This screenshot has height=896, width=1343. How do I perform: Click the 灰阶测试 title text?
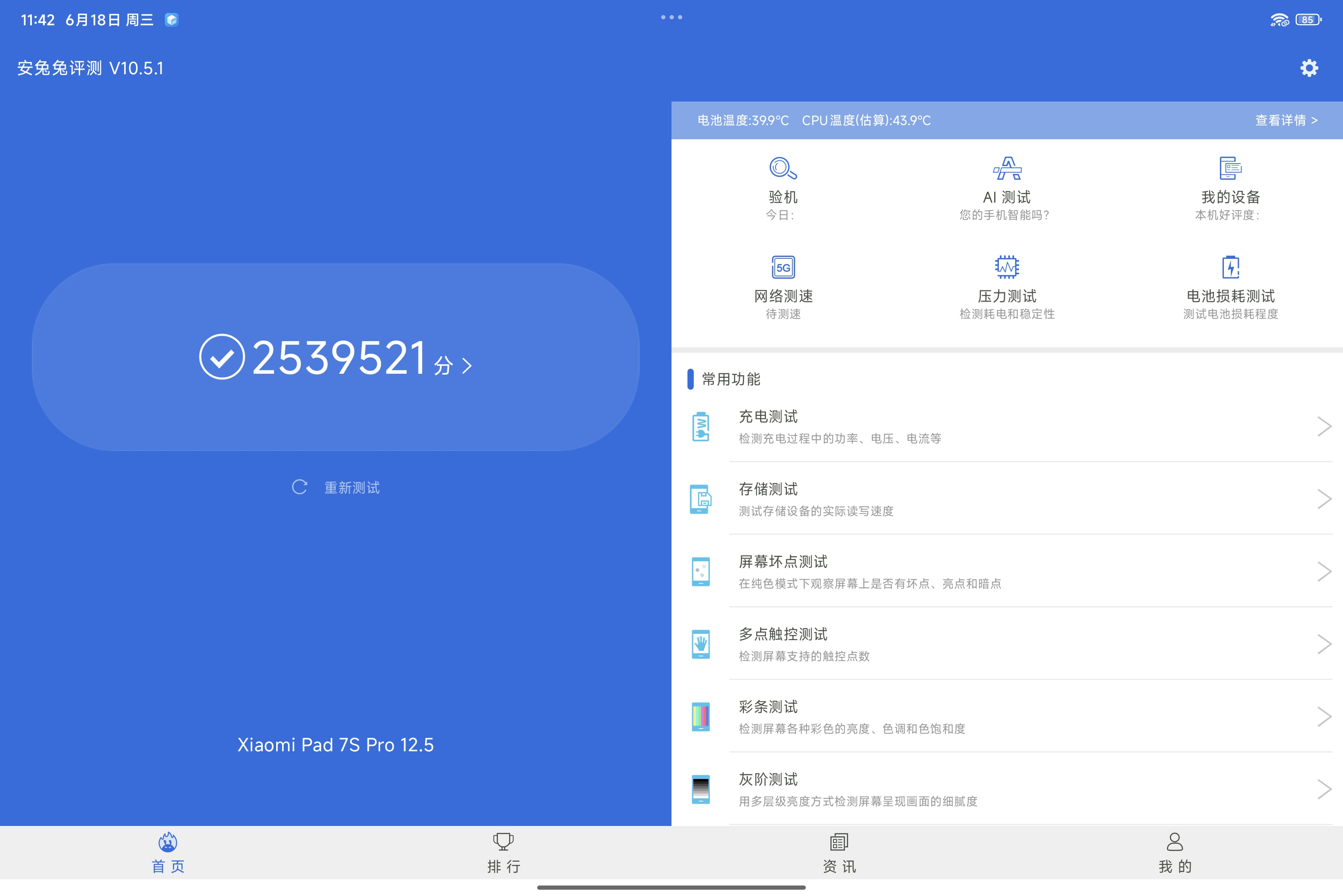point(768,779)
